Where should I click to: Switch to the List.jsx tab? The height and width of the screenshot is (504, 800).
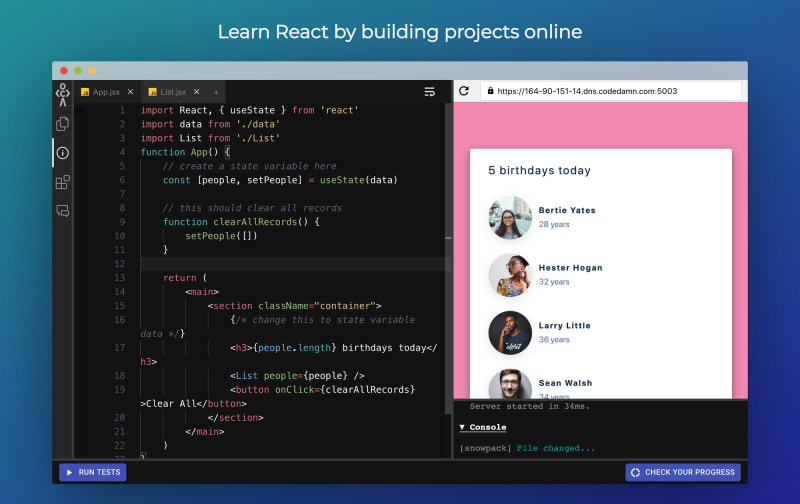(x=170, y=91)
